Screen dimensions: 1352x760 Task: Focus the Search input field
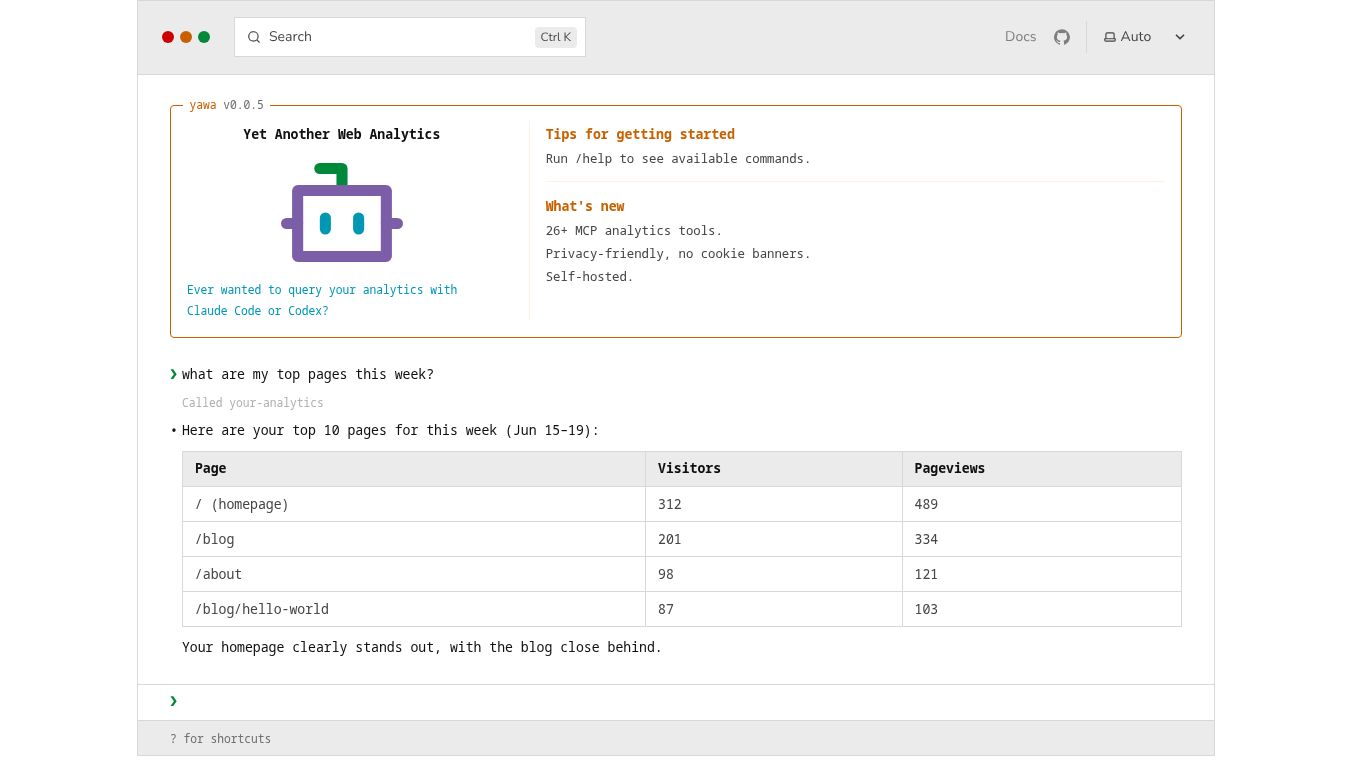410,37
